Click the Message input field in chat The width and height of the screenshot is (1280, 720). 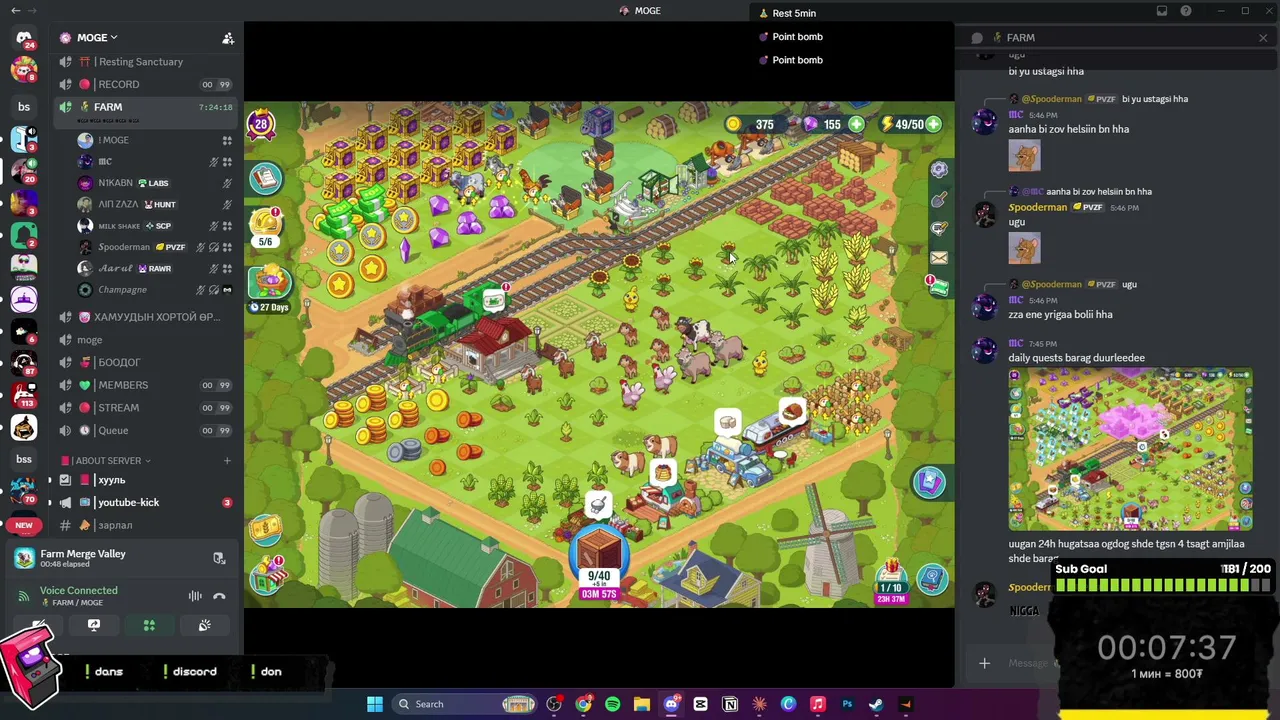tap(1028, 663)
